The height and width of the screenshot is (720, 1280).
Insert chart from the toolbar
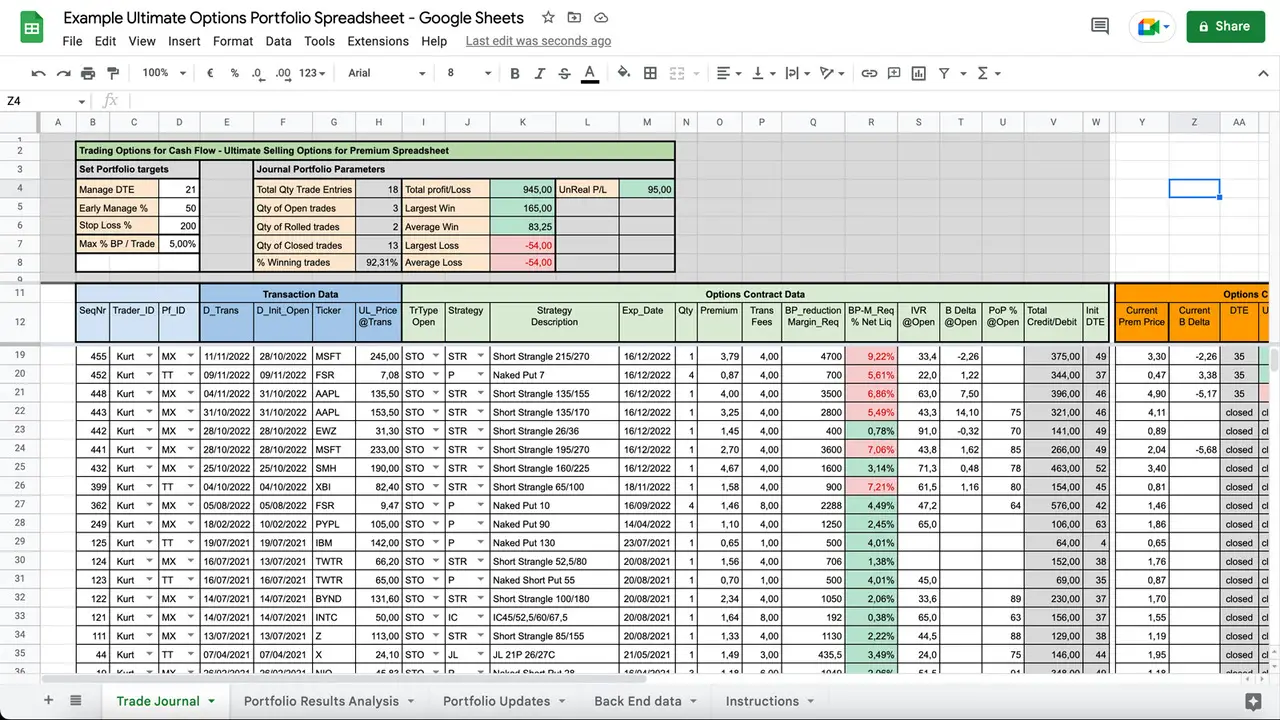pos(919,73)
